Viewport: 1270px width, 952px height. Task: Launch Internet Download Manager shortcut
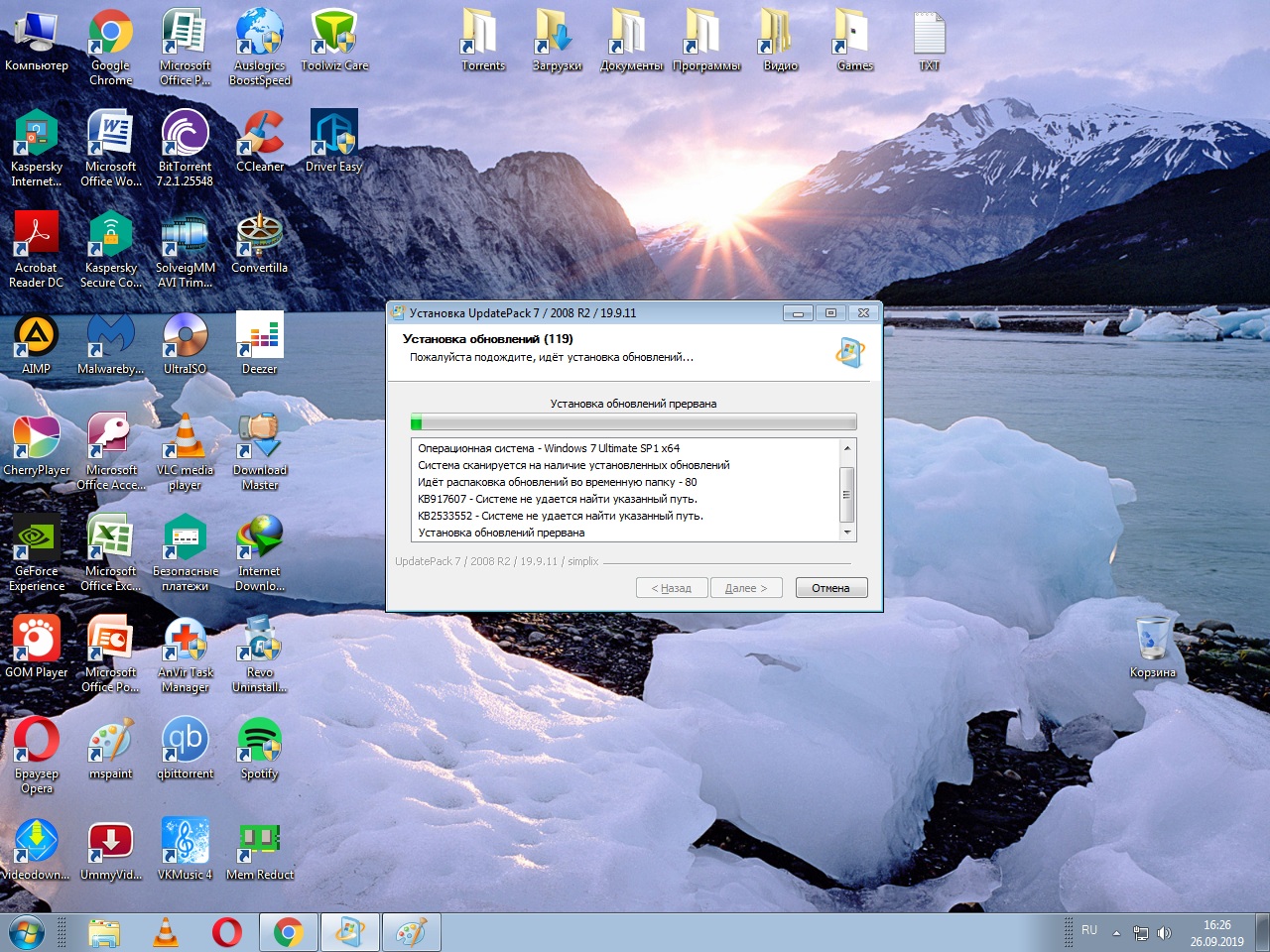[260, 553]
